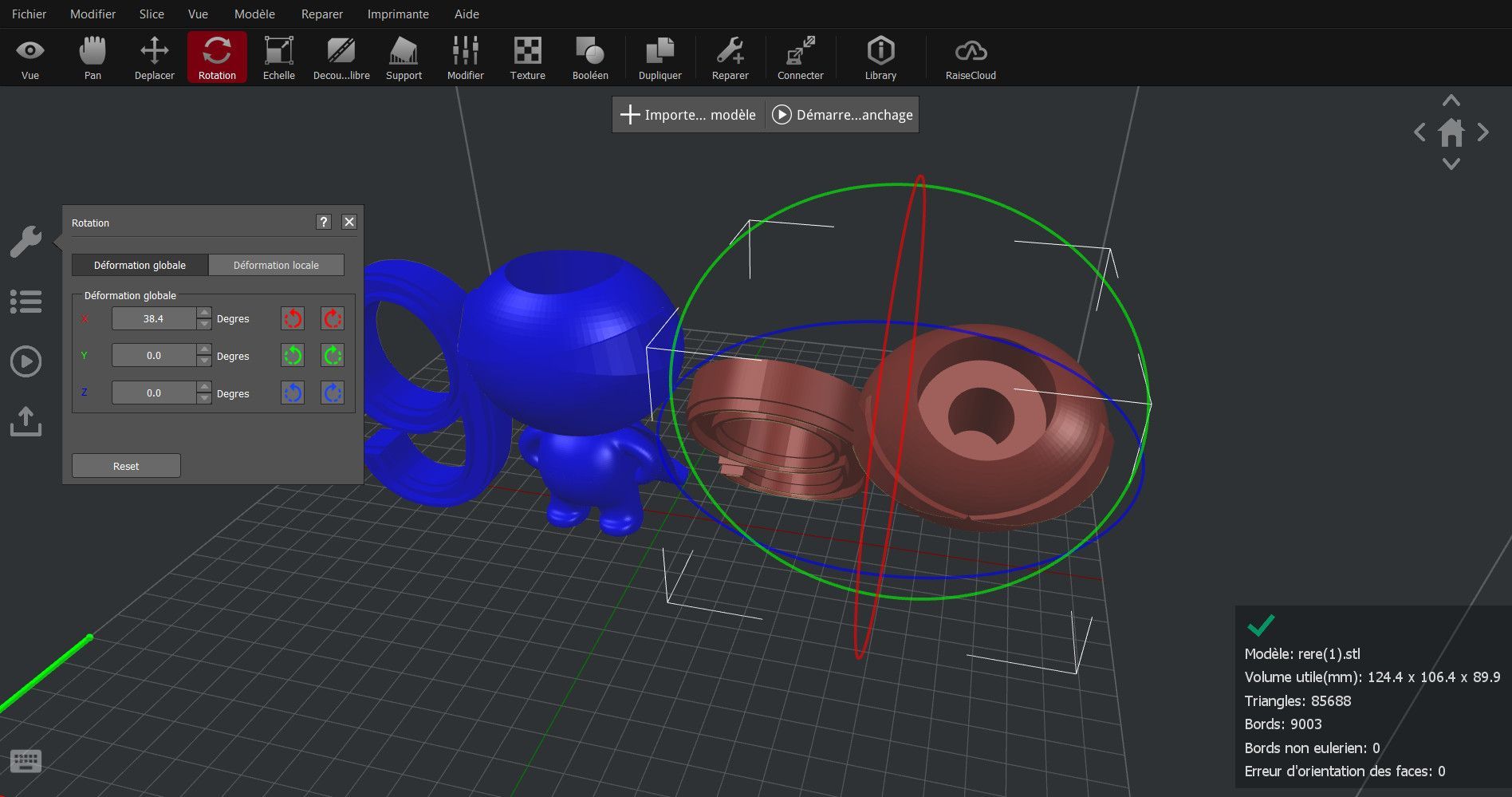The width and height of the screenshot is (1512, 797).
Task: Rotate Z counterclockwise with blue icon
Action: point(293,393)
